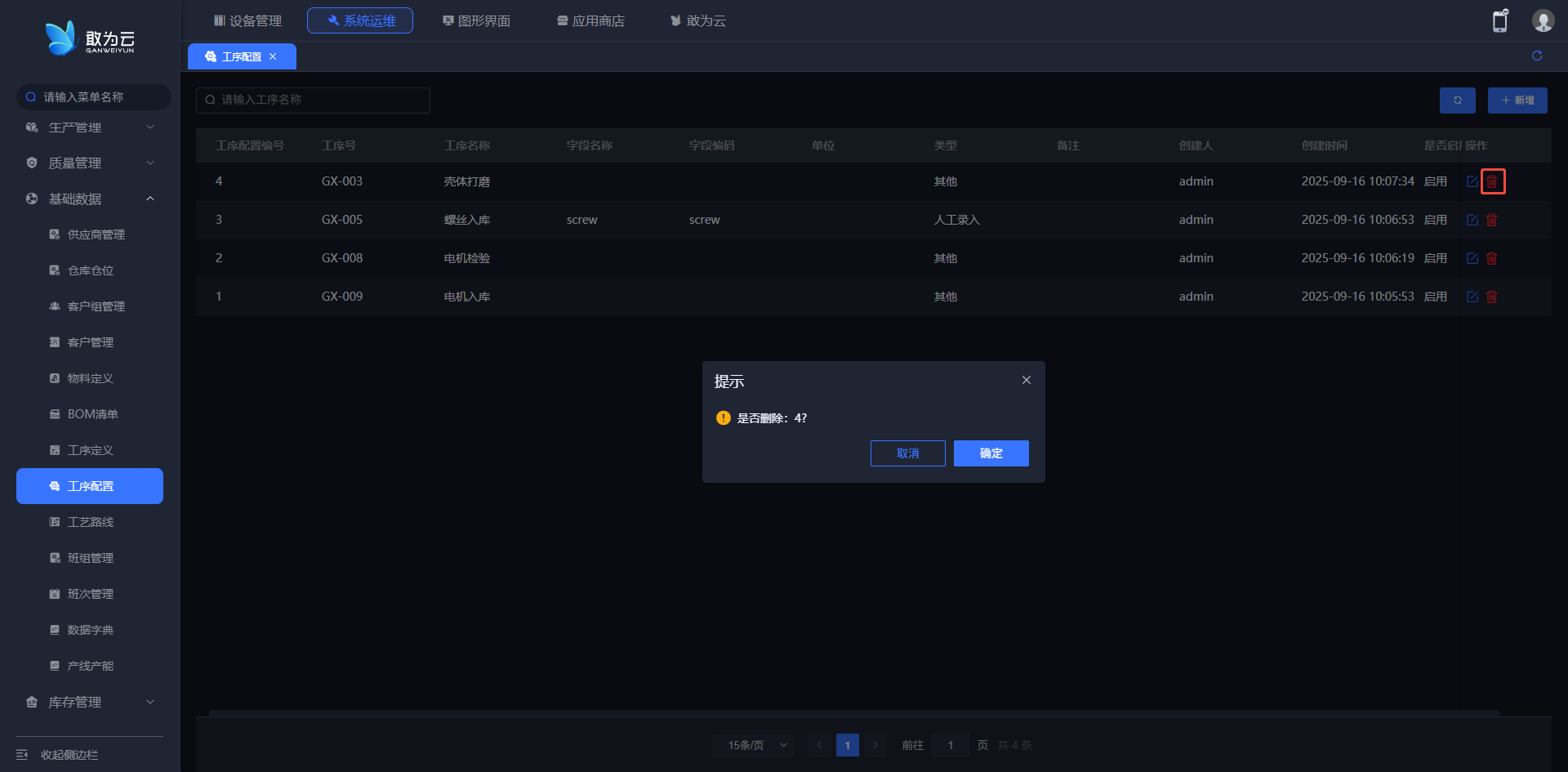Close the 提示 dialog with X
Viewport: 1568px width, 772px height.
(x=1027, y=380)
